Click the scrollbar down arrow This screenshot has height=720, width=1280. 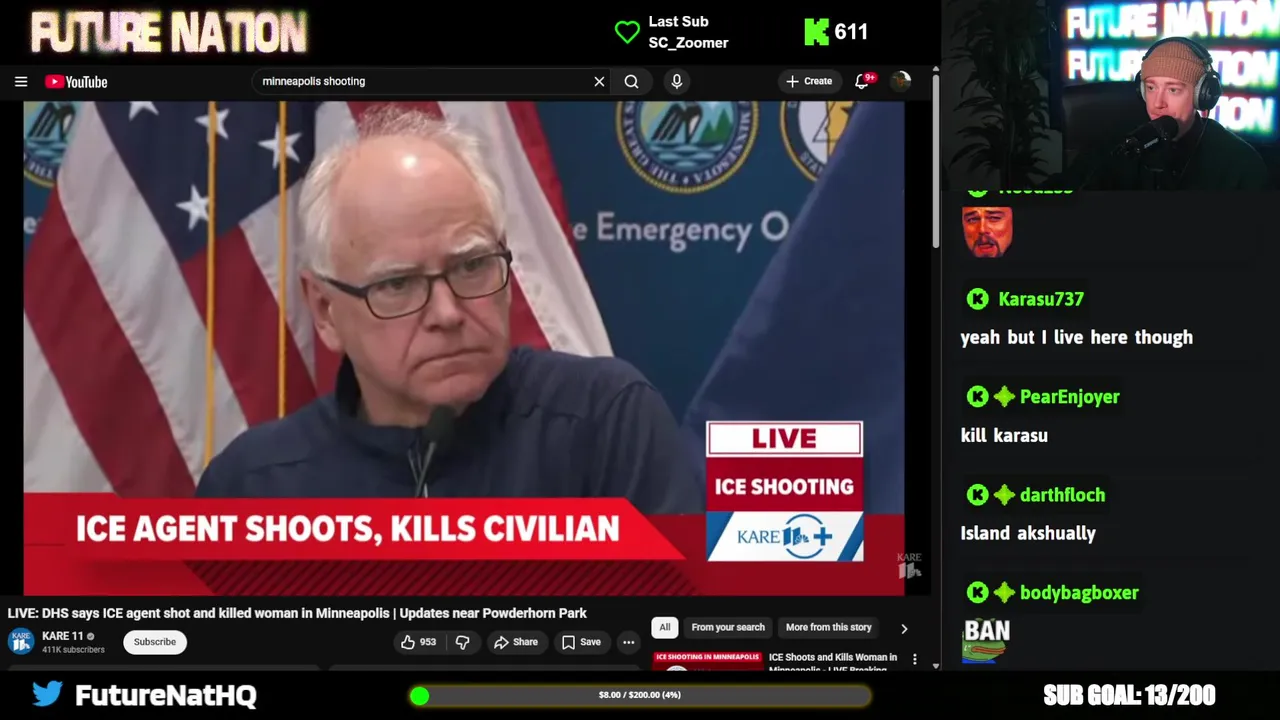coord(935,666)
